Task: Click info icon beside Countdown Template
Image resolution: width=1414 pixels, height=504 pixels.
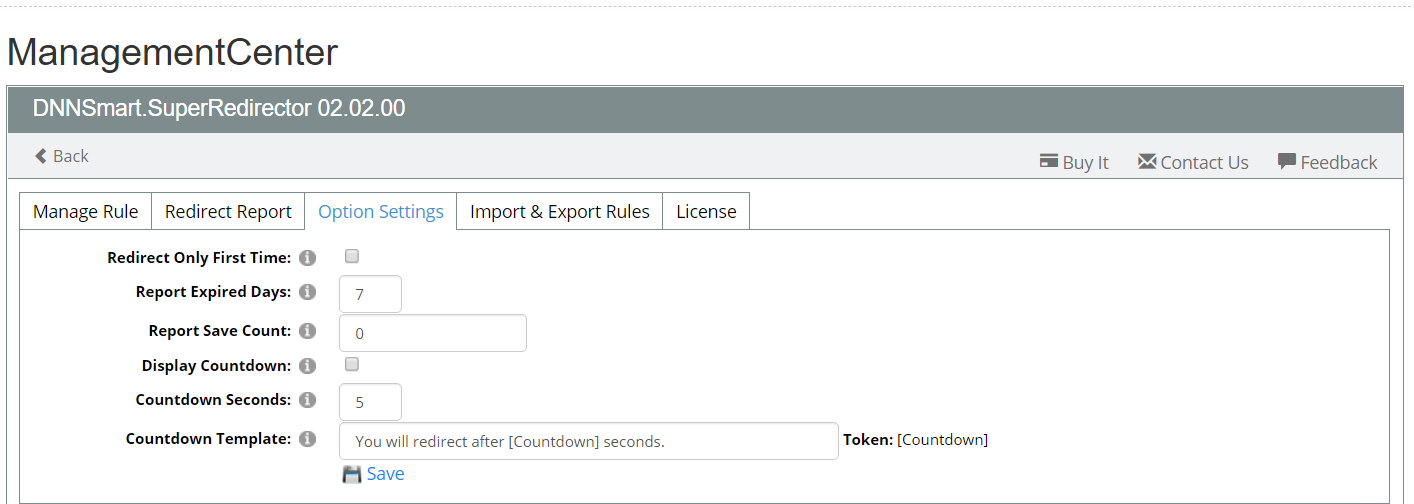Action: click(308, 439)
